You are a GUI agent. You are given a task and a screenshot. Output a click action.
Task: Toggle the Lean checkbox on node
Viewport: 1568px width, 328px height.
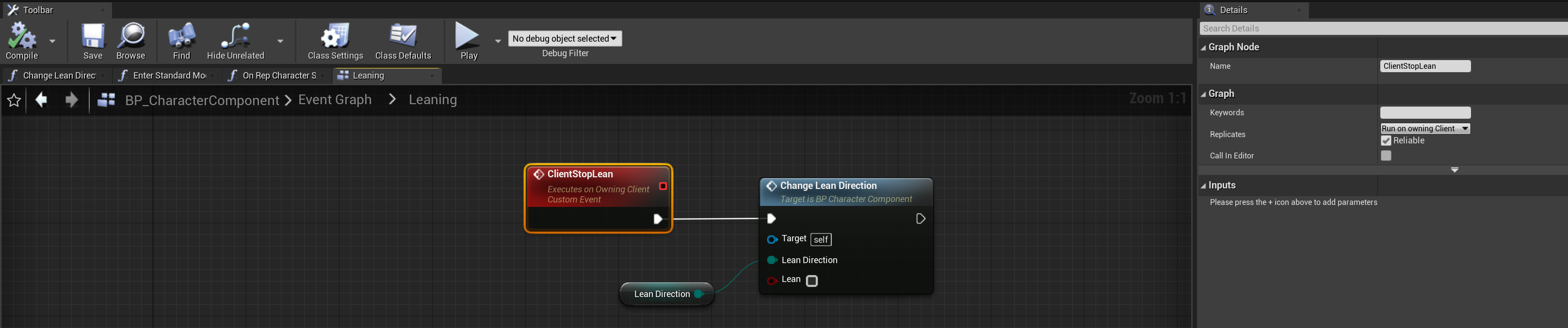[811, 281]
